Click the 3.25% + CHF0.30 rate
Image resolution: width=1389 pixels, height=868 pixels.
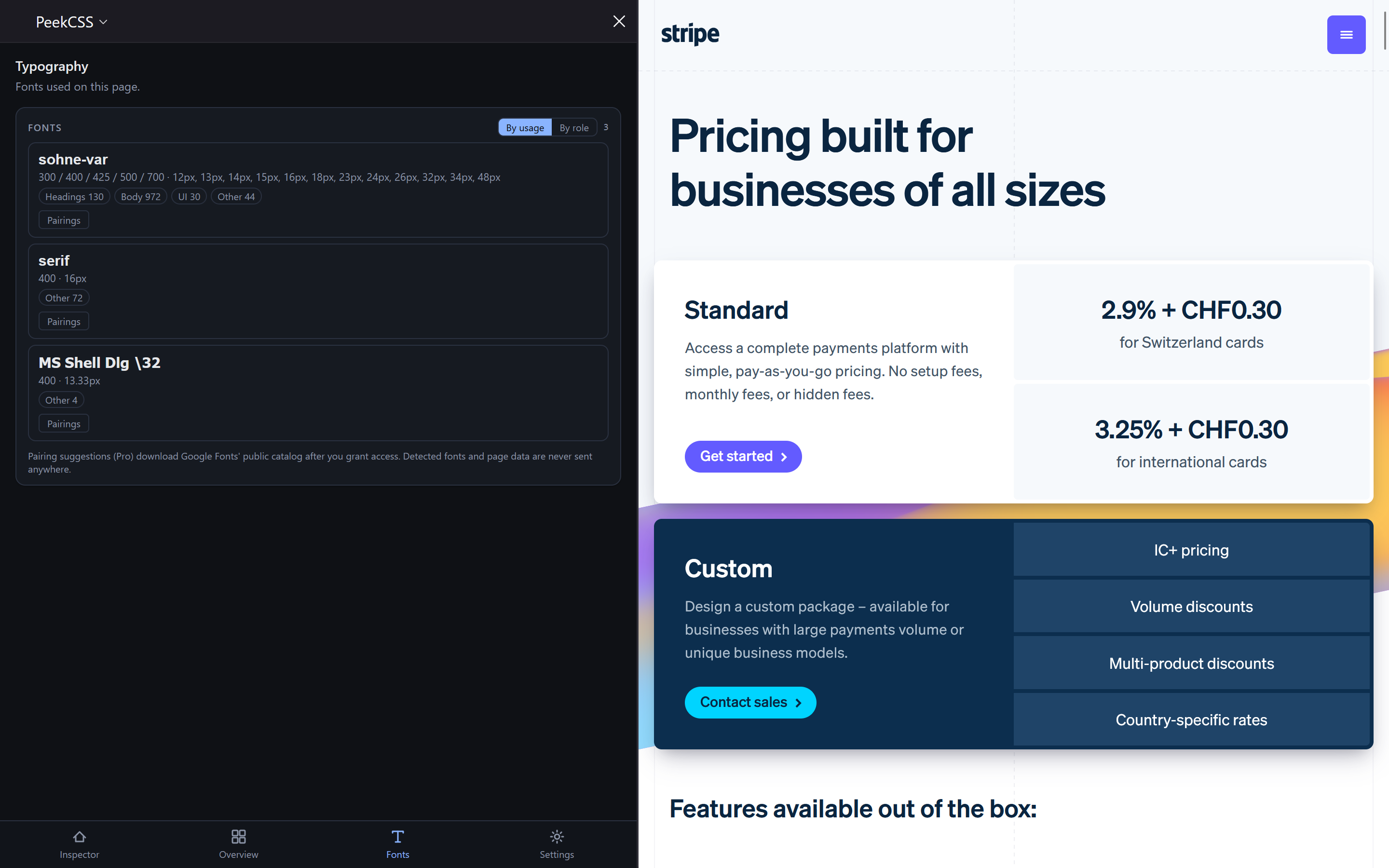tap(1191, 429)
